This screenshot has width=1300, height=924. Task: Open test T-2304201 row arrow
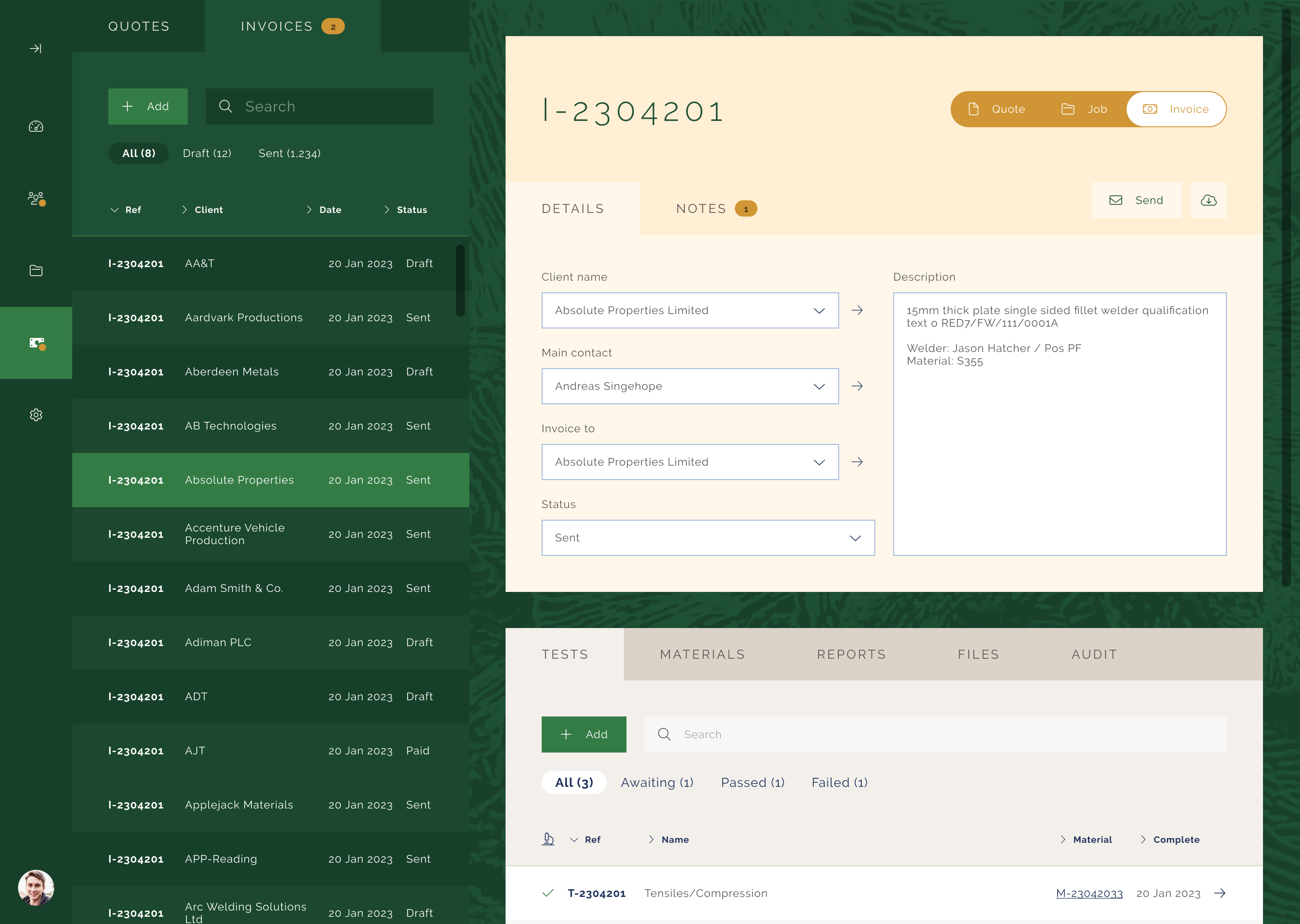1219,893
